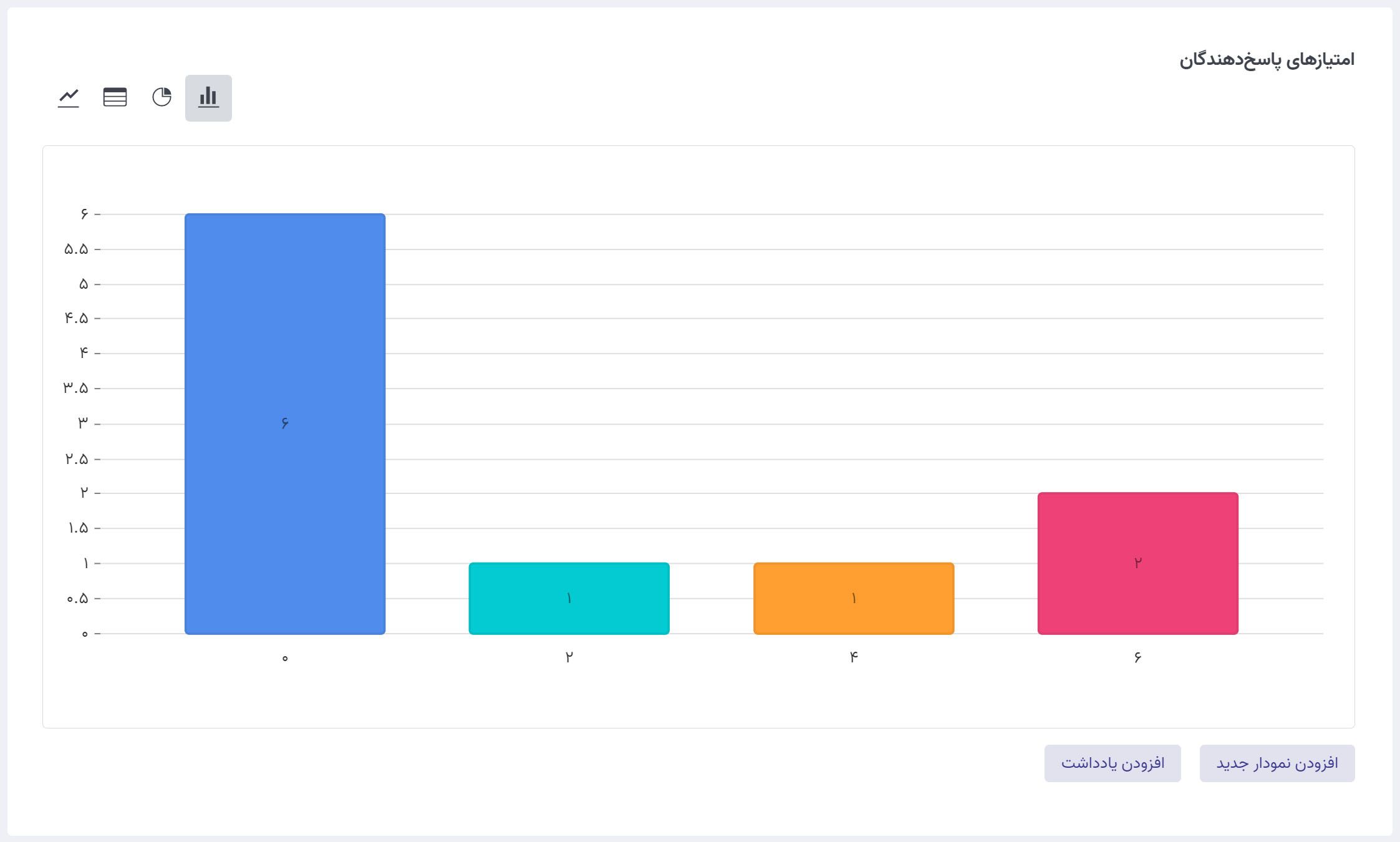Click the orange bar in the chart
This screenshot has width=1400, height=842.
853,598
